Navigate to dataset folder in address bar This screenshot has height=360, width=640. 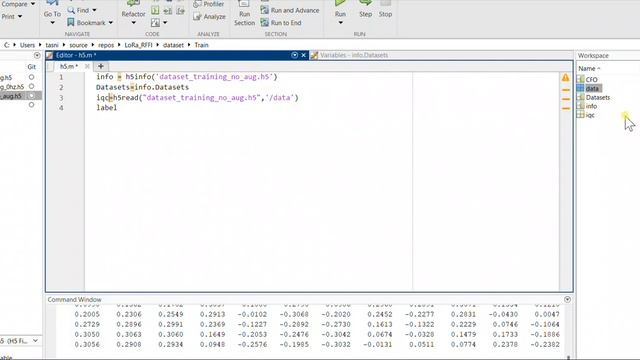(173, 45)
